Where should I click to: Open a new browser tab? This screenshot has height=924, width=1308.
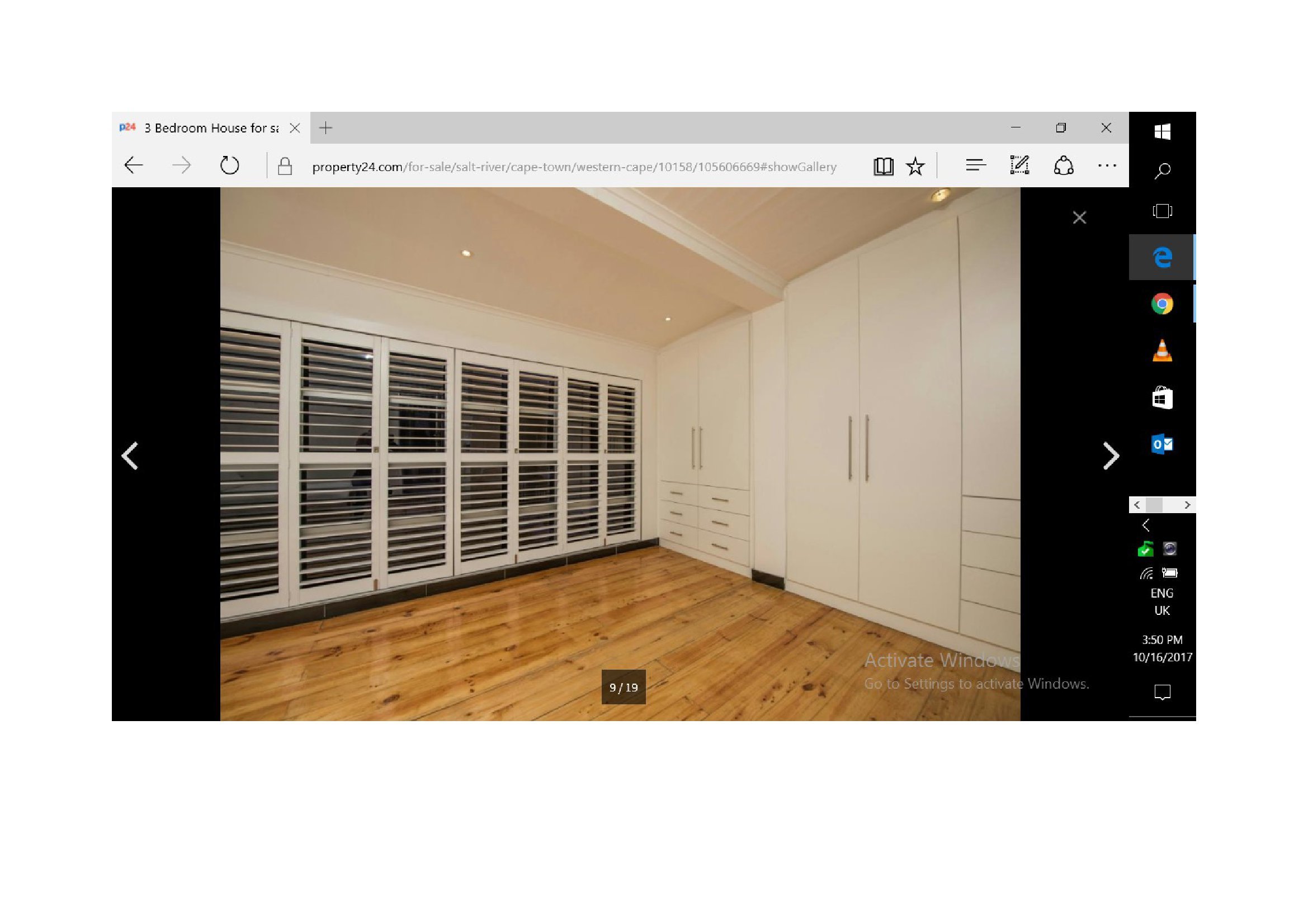pyautogui.click(x=326, y=128)
